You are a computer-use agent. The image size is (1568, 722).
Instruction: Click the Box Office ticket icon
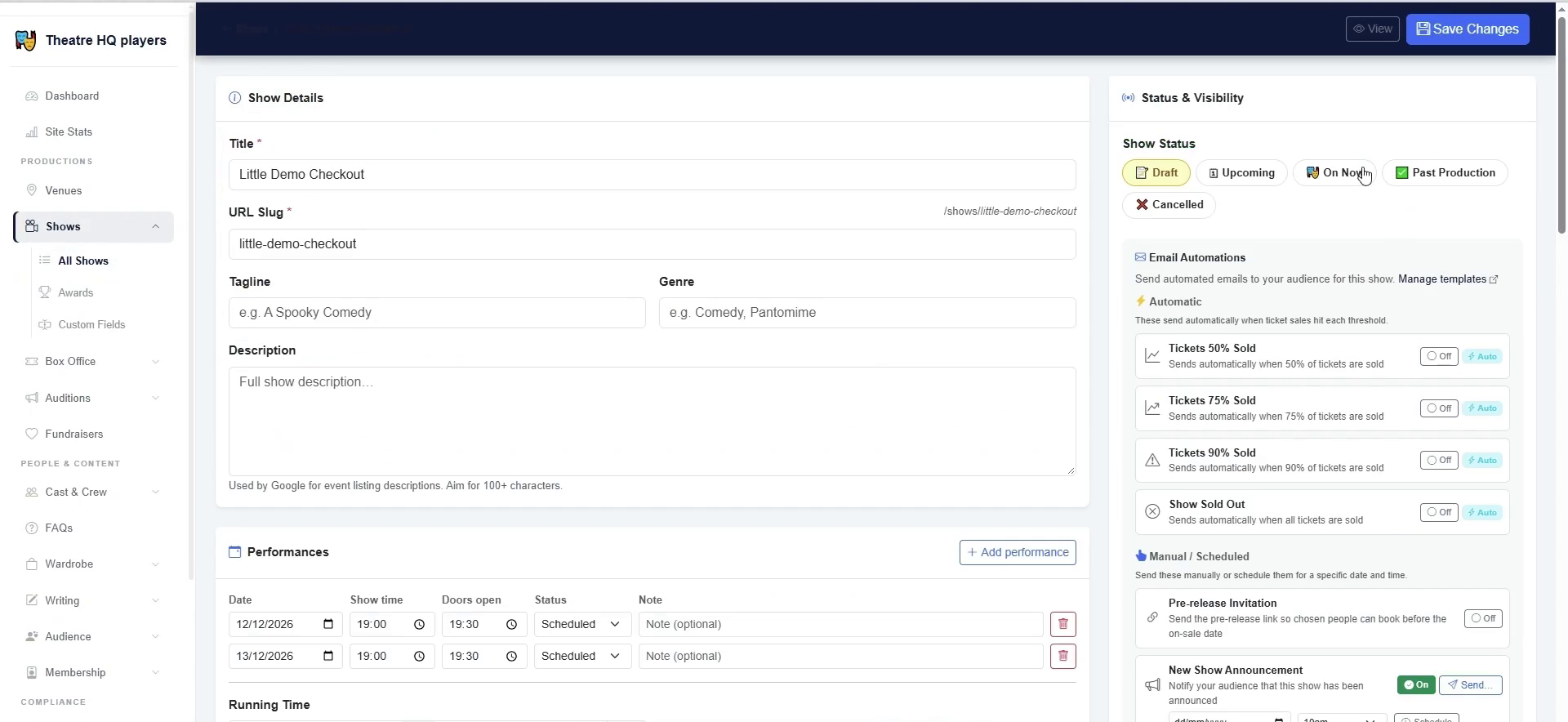pyautogui.click(x=32, y=361)
